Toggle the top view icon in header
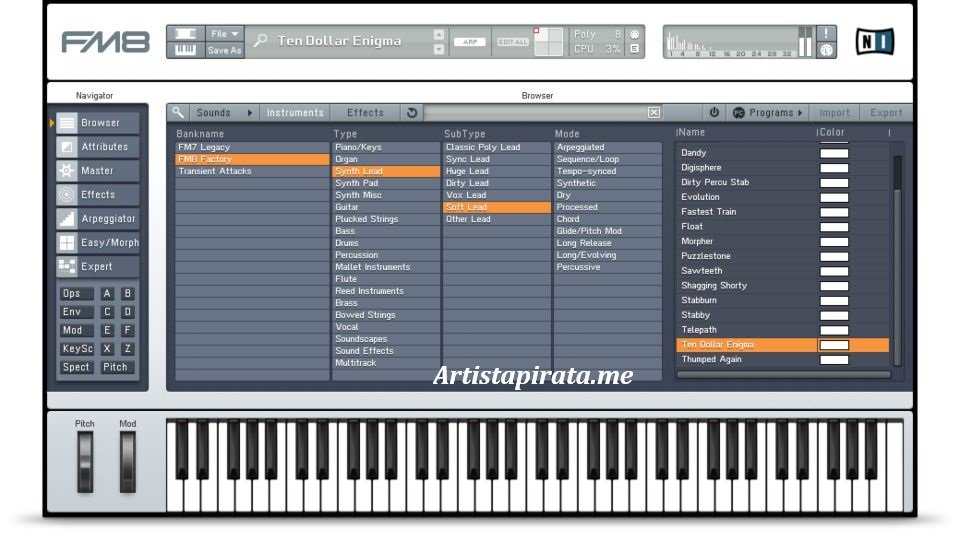 tap(186, 34)
